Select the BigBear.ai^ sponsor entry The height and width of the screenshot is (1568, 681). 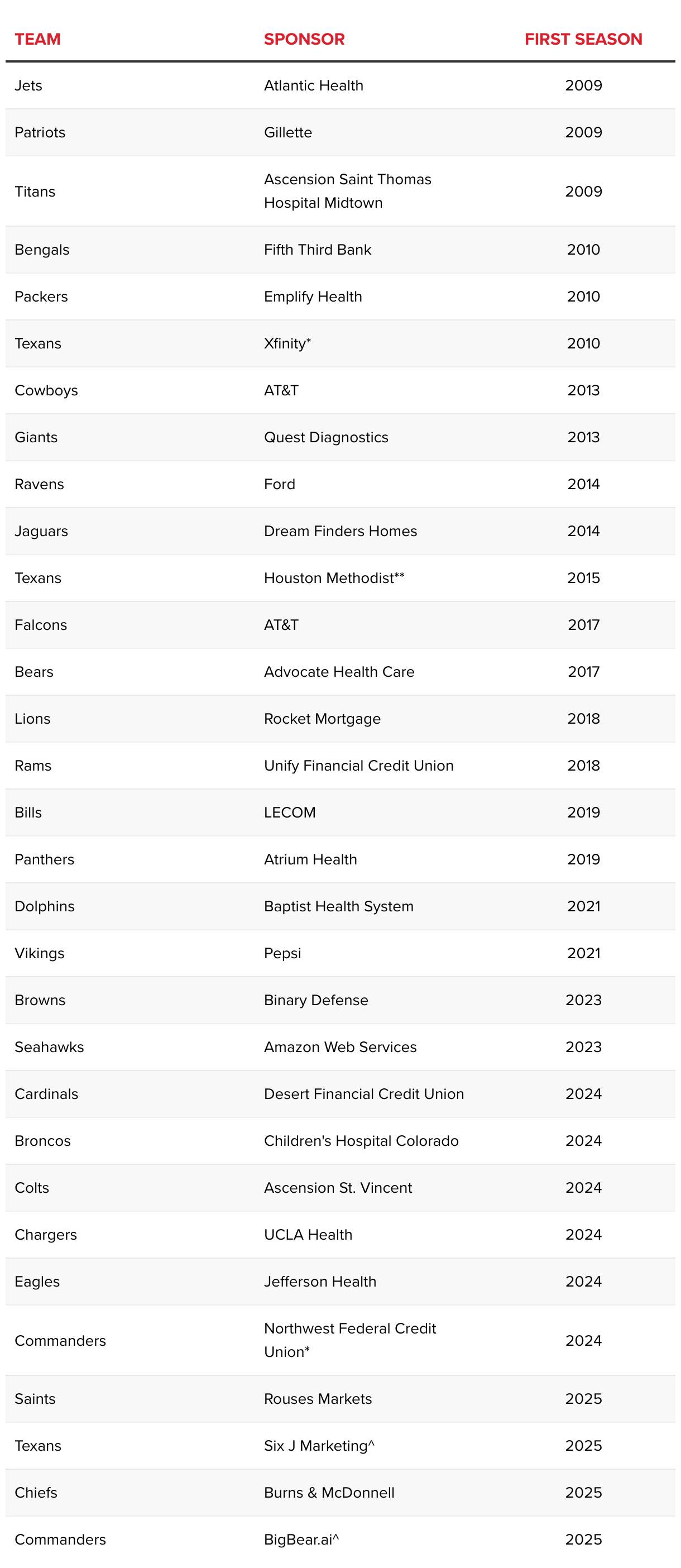tap(301, 1540)
